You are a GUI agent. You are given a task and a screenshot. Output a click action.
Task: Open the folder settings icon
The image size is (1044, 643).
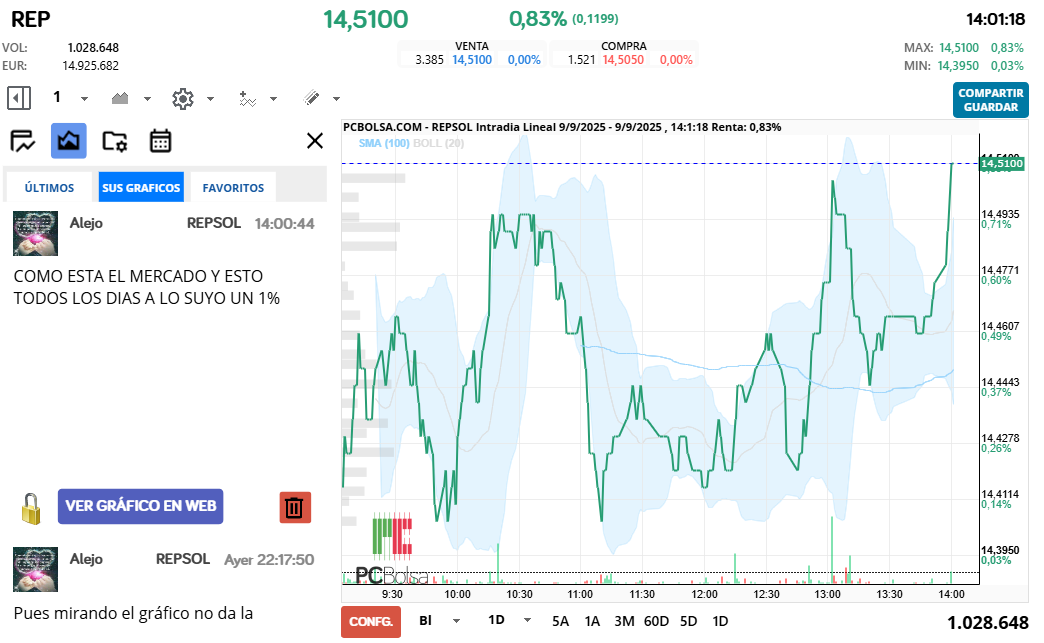click(x=115, y=141)
